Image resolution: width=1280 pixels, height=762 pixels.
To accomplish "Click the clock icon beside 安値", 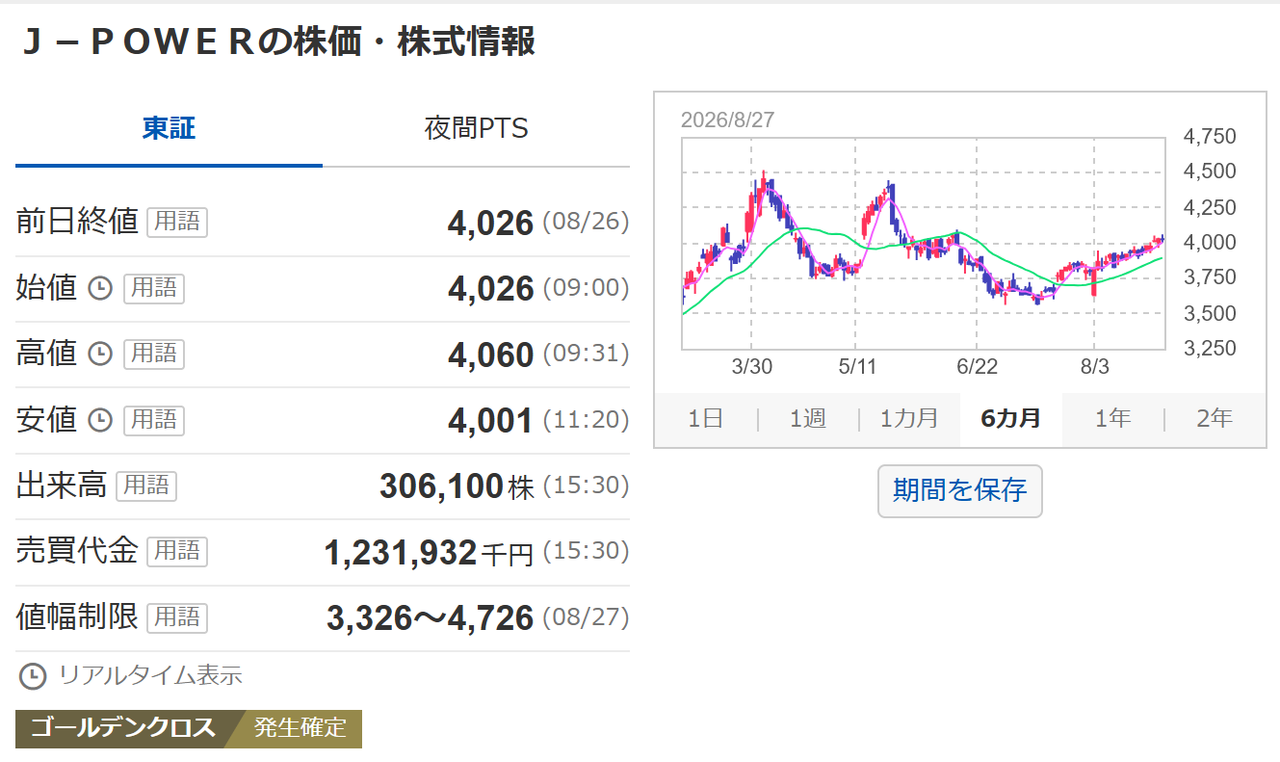I will pyautogui.click(x=100, y=420).
